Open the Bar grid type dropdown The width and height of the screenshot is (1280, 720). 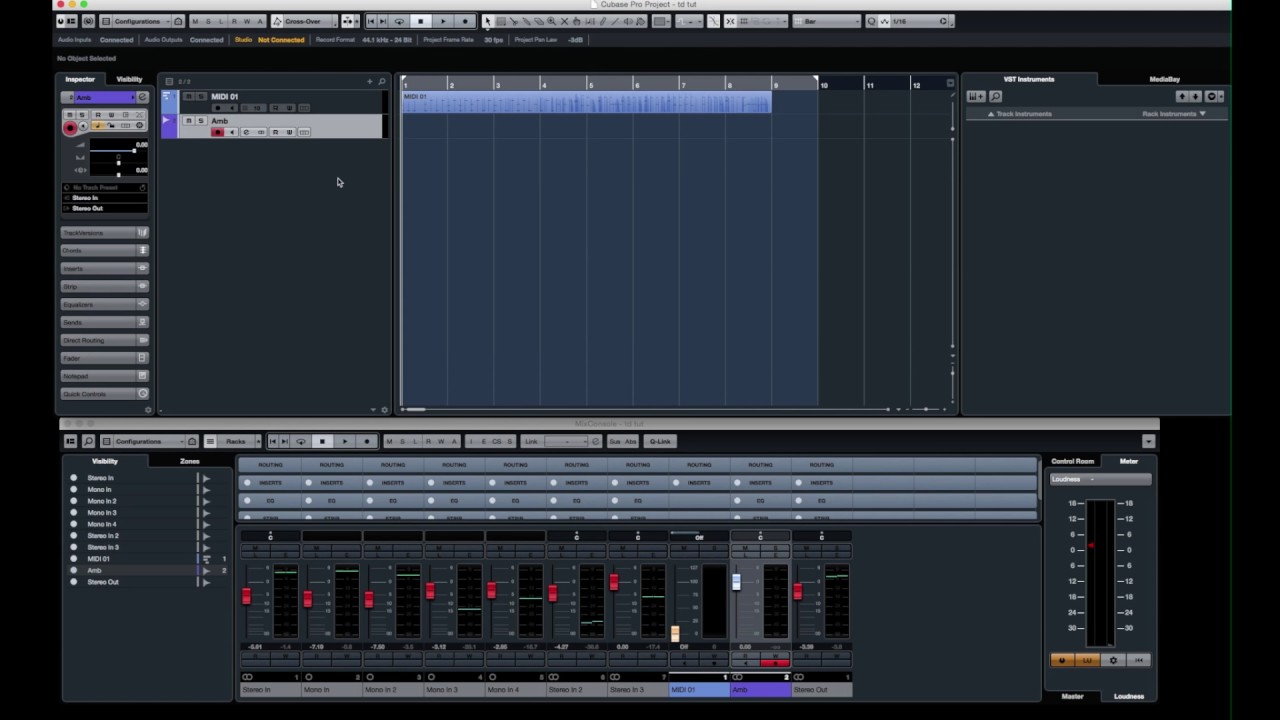(826, 21)
